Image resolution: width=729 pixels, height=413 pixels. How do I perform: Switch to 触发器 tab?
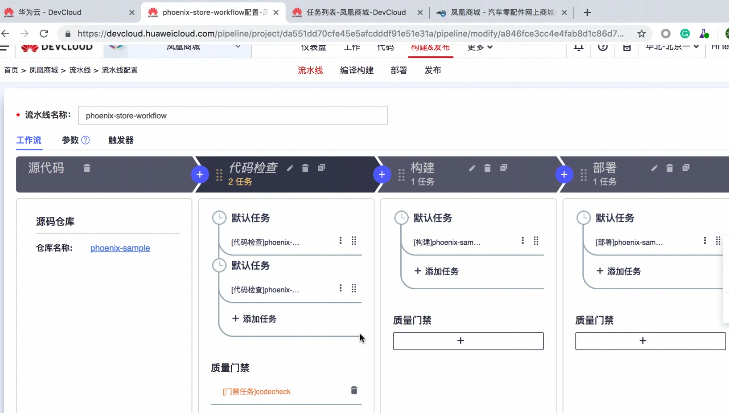[121, 140]
